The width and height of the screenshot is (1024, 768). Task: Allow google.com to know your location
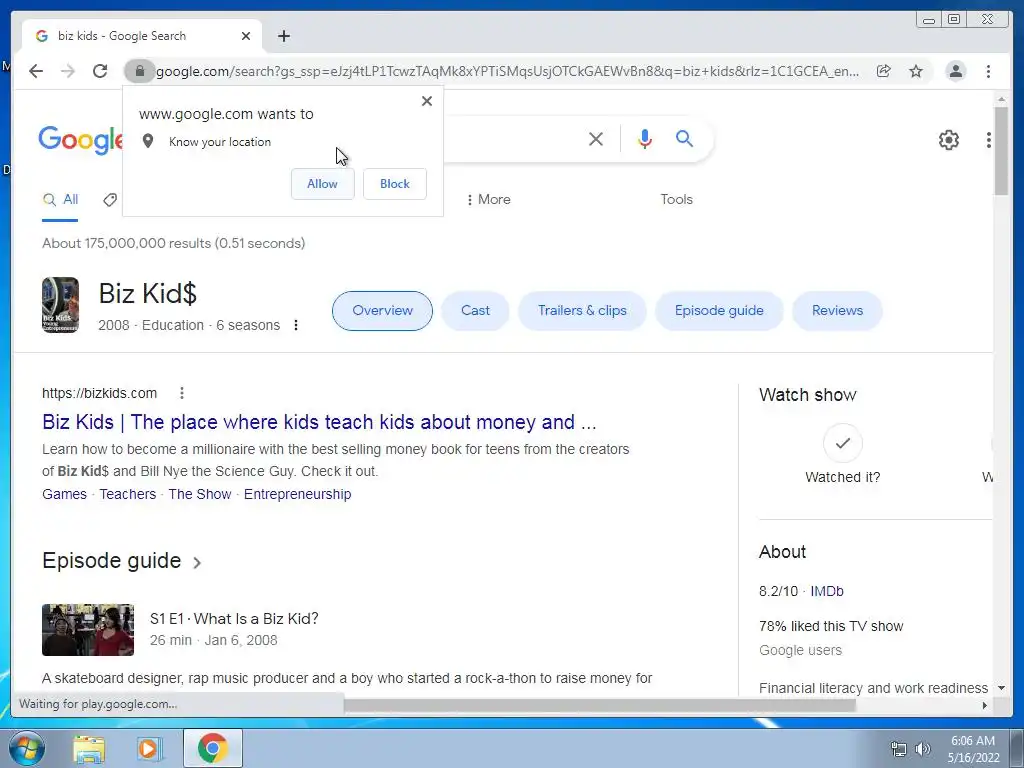(323, 184)
